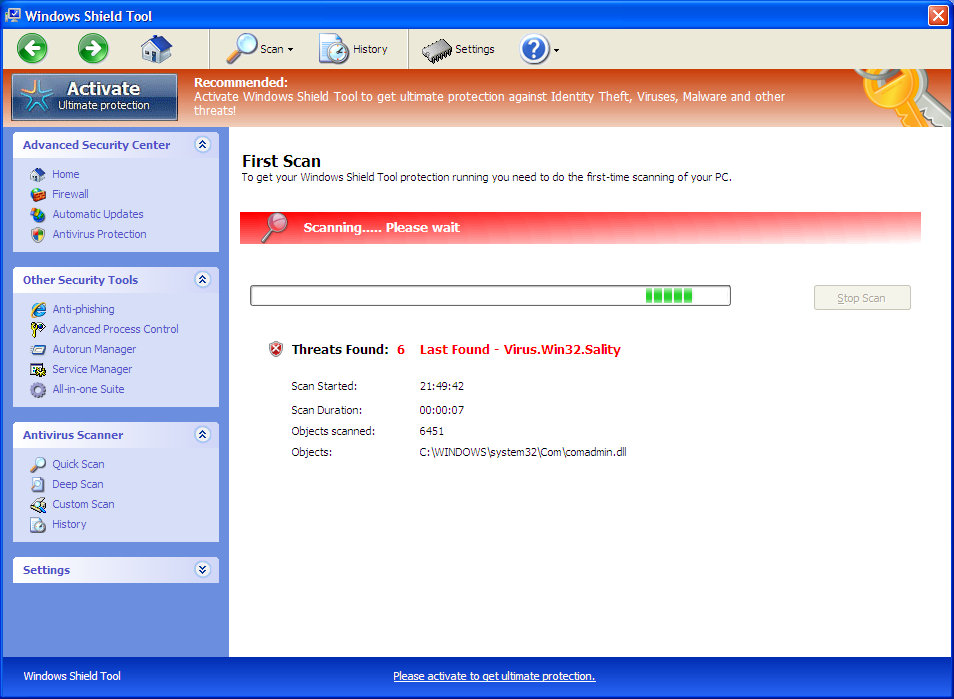Click the 'Last Found - Virus.Win32.Sality' text
954x699 pixels.
tap(520, 349)
